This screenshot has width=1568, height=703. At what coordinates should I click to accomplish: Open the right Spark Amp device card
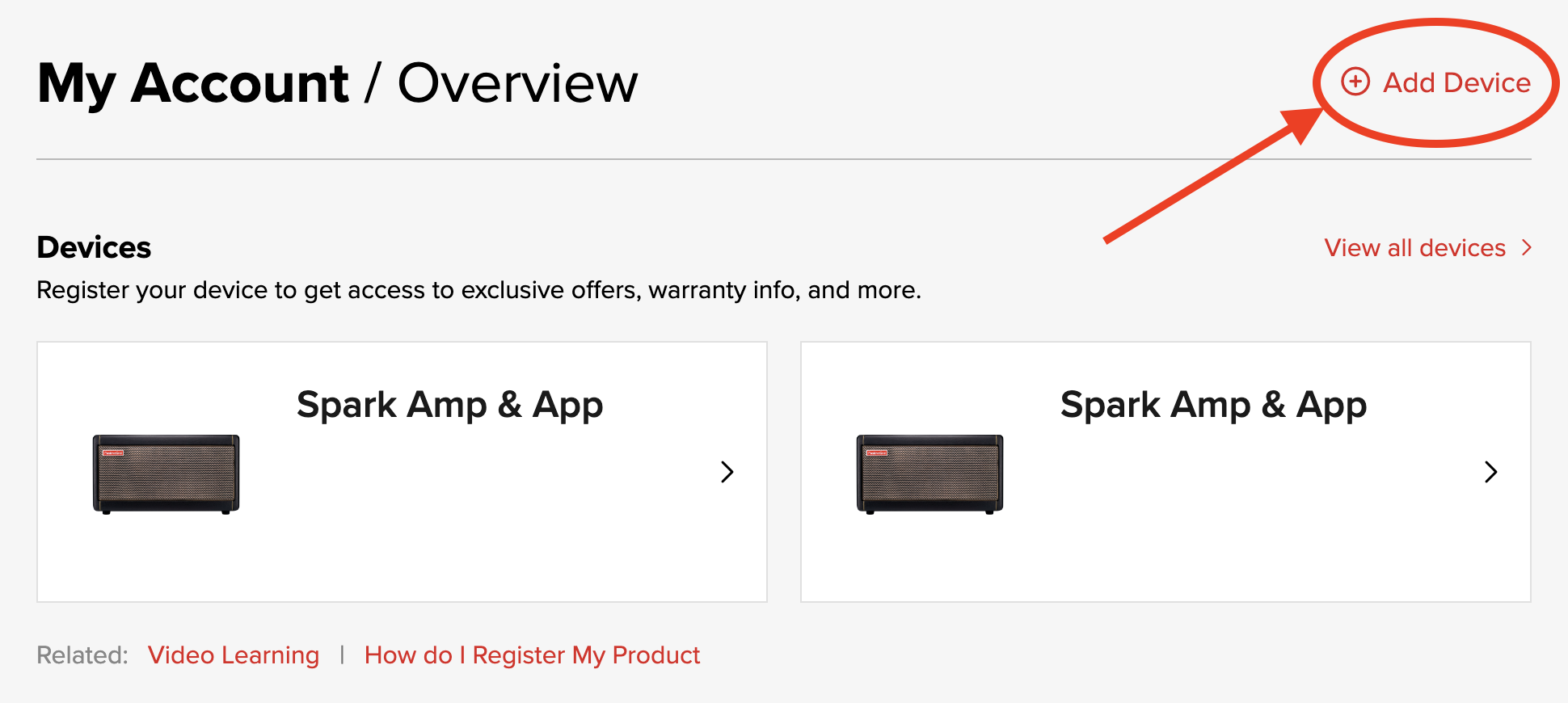[1165, 472]
